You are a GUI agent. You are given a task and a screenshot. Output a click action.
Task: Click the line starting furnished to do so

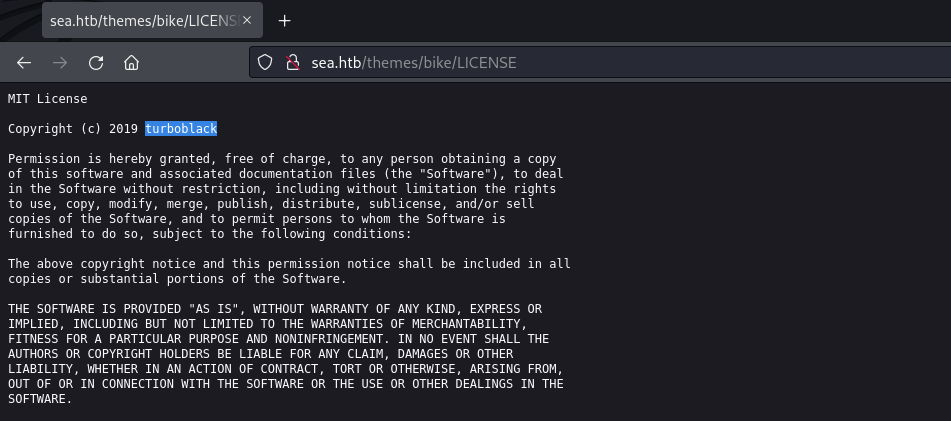click(210, 234)
